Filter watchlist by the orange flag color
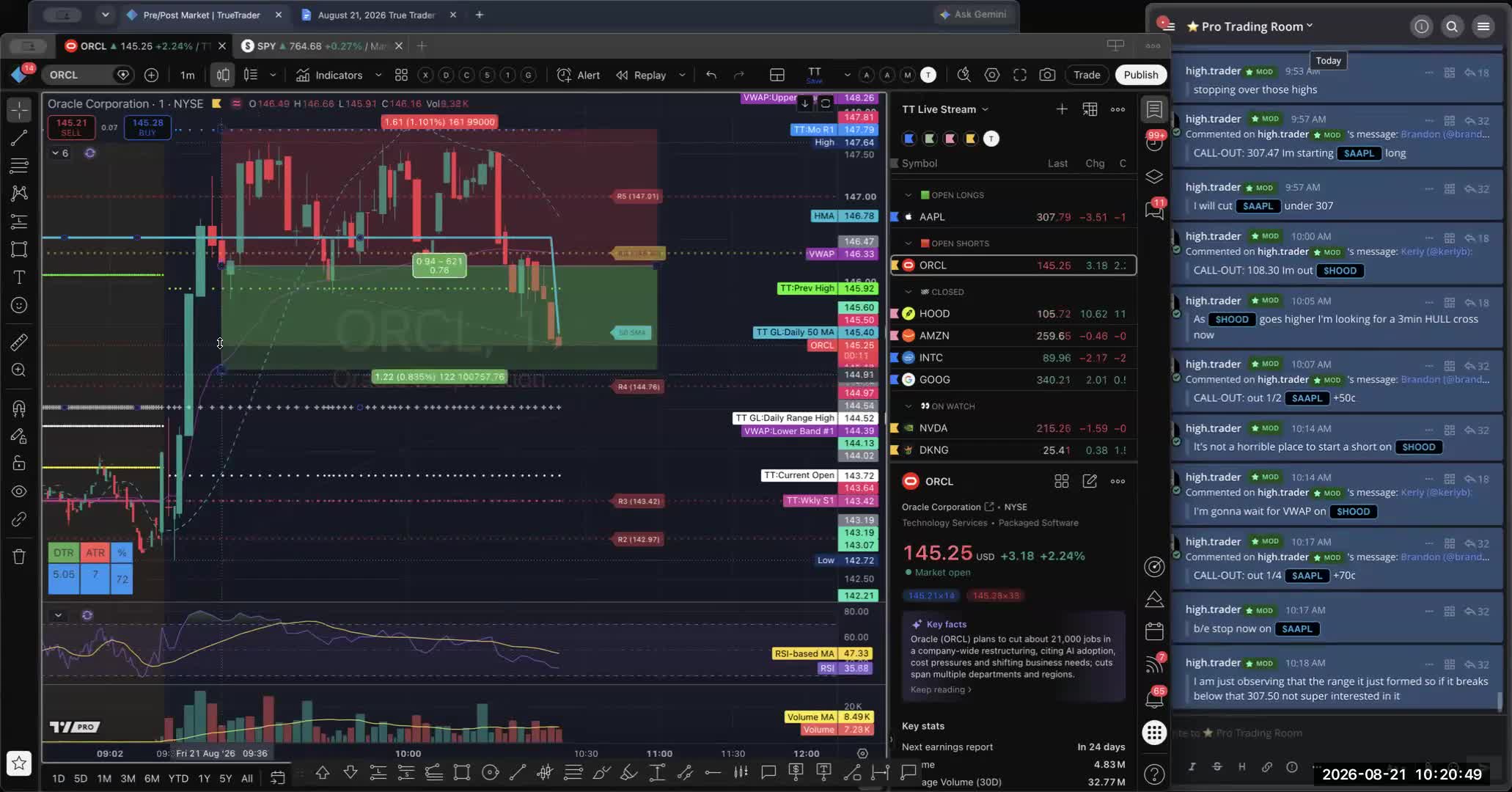Viewport: 1512px width, 792px height. [x=971, y=139]
